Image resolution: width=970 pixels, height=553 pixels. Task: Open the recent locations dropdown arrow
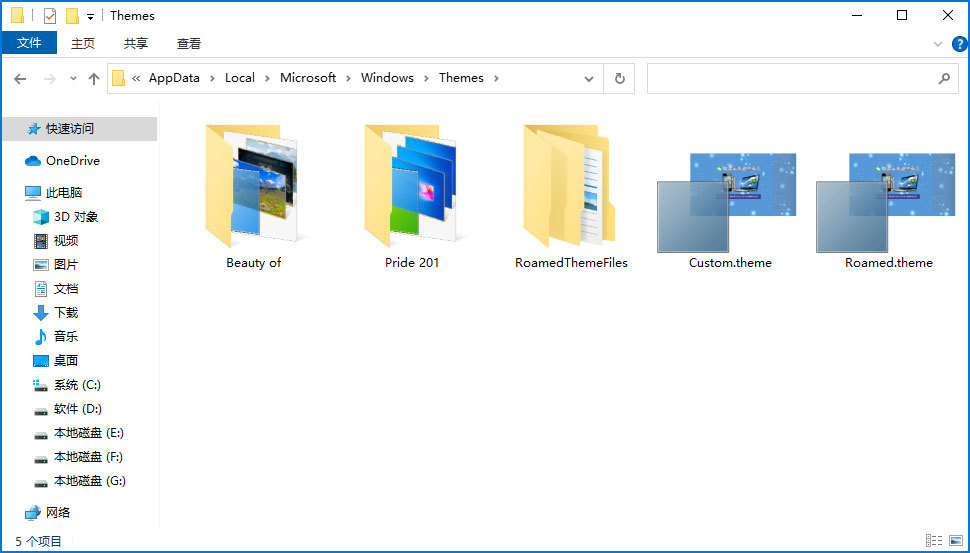pyautogui.click(x=73, y=78)
